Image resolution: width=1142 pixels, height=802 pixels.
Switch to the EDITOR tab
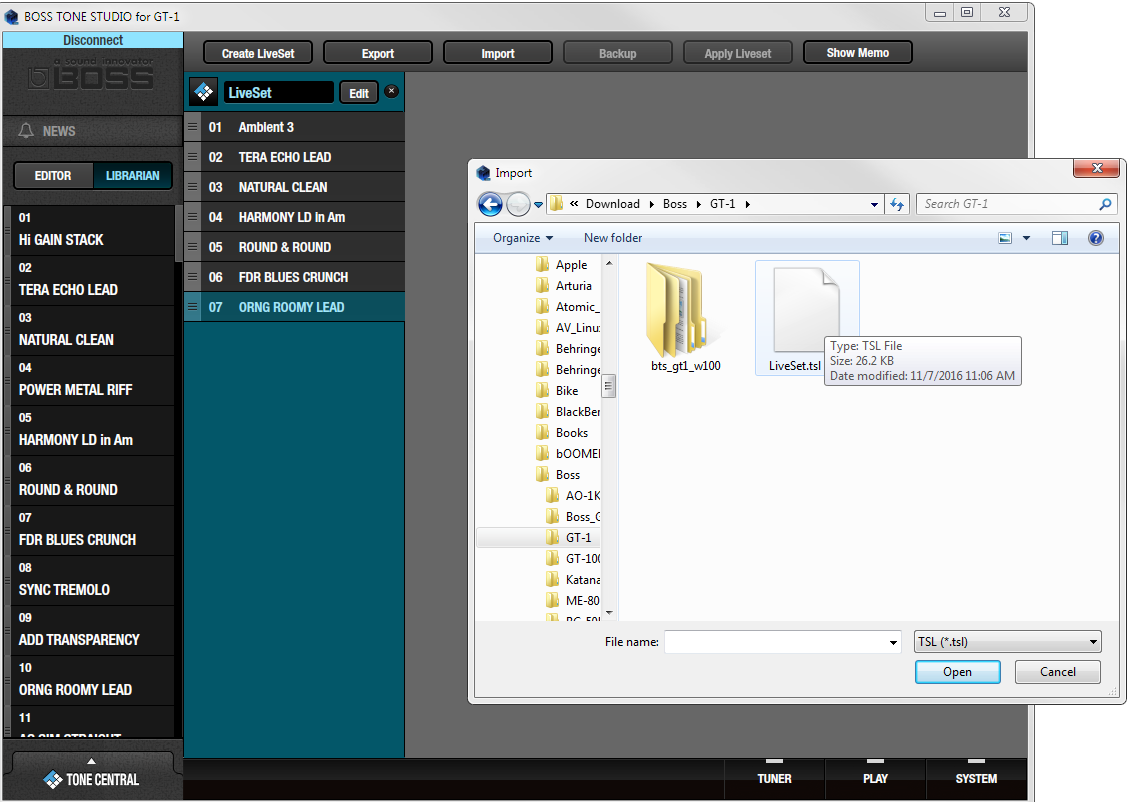coord(53,176)
